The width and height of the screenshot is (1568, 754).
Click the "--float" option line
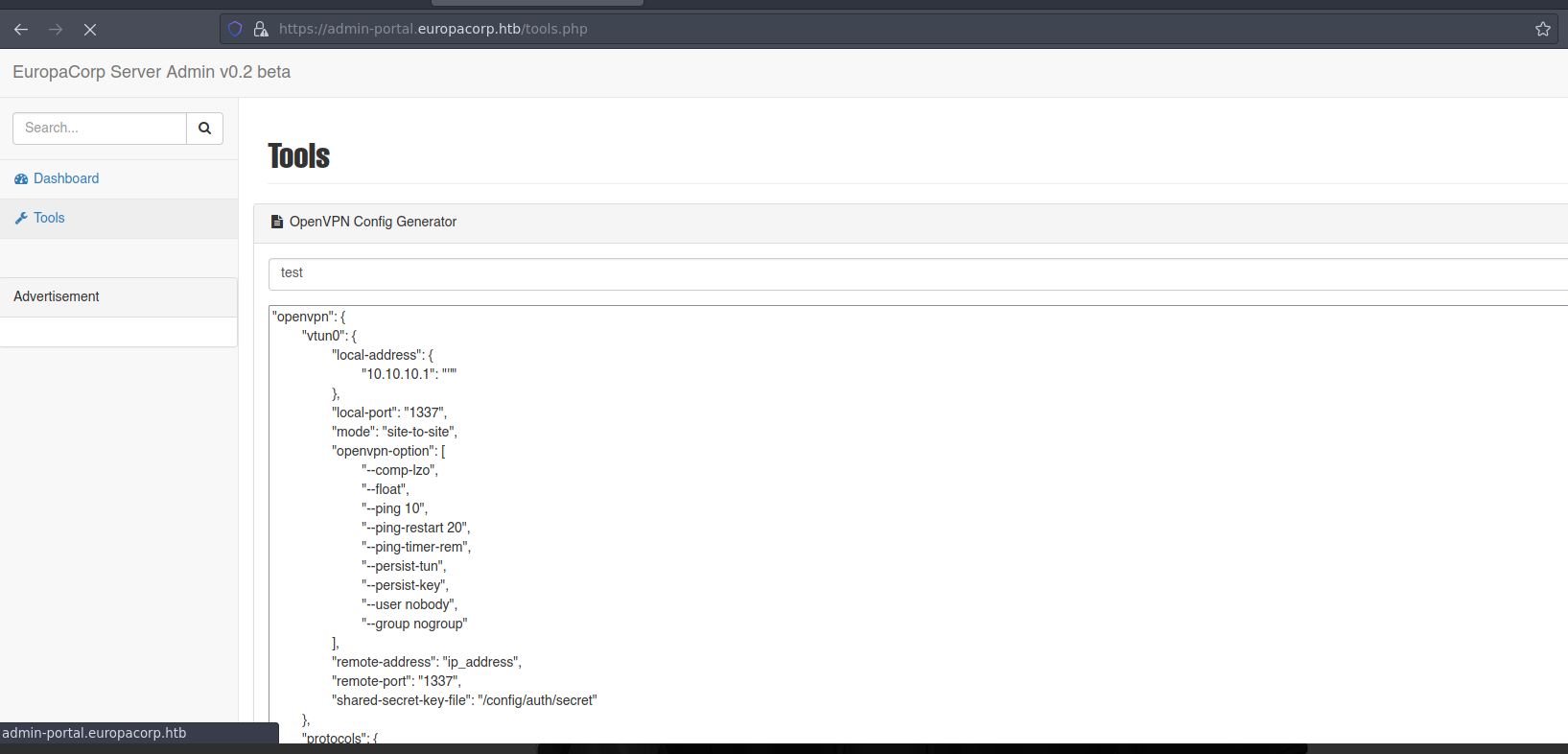386,489
